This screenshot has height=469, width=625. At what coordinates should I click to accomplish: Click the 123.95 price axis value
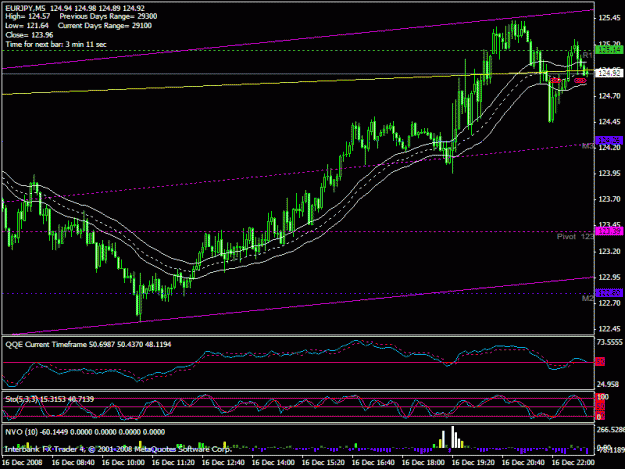click(609, 173)
